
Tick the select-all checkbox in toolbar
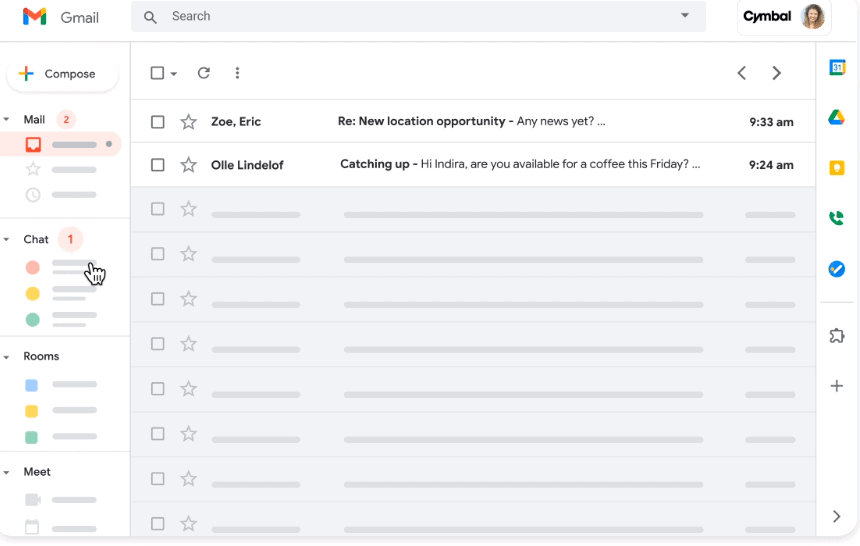tap(157, 73)
